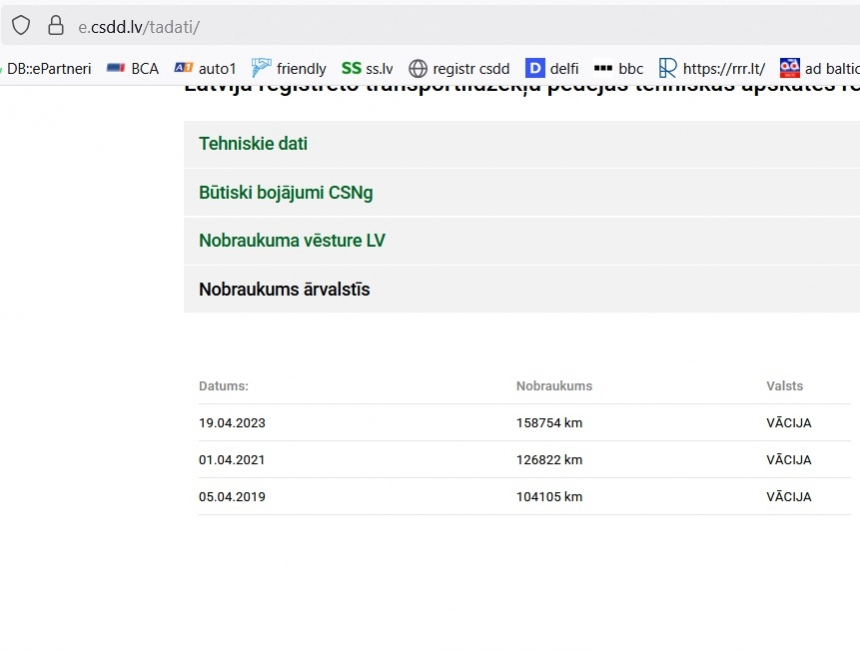Viewport: 860px width, 651px height.
Task: Select the date 01.04.2021
Action: coord(231,460)
